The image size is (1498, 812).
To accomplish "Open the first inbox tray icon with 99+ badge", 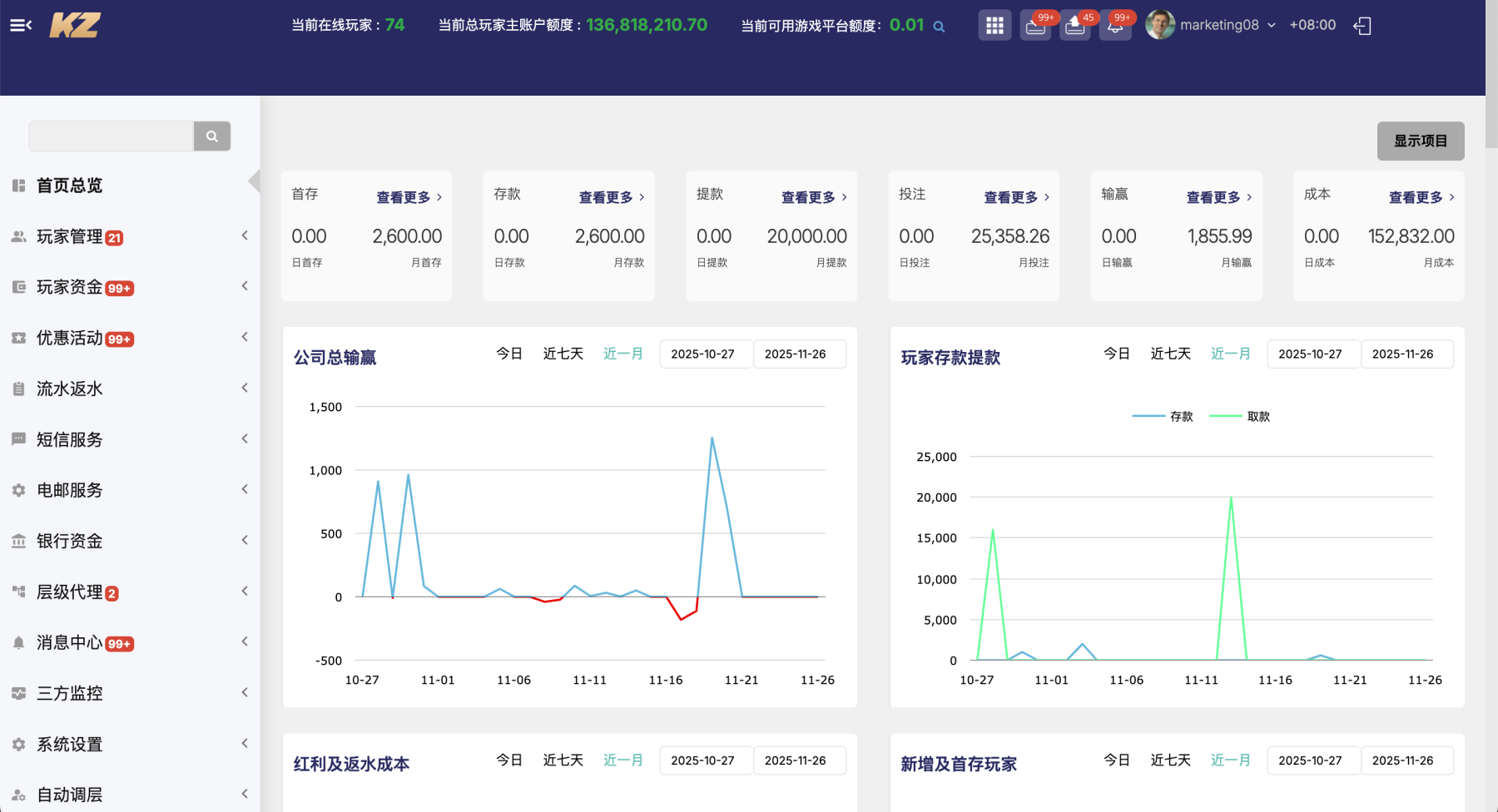I will [x=1035, y=26].
